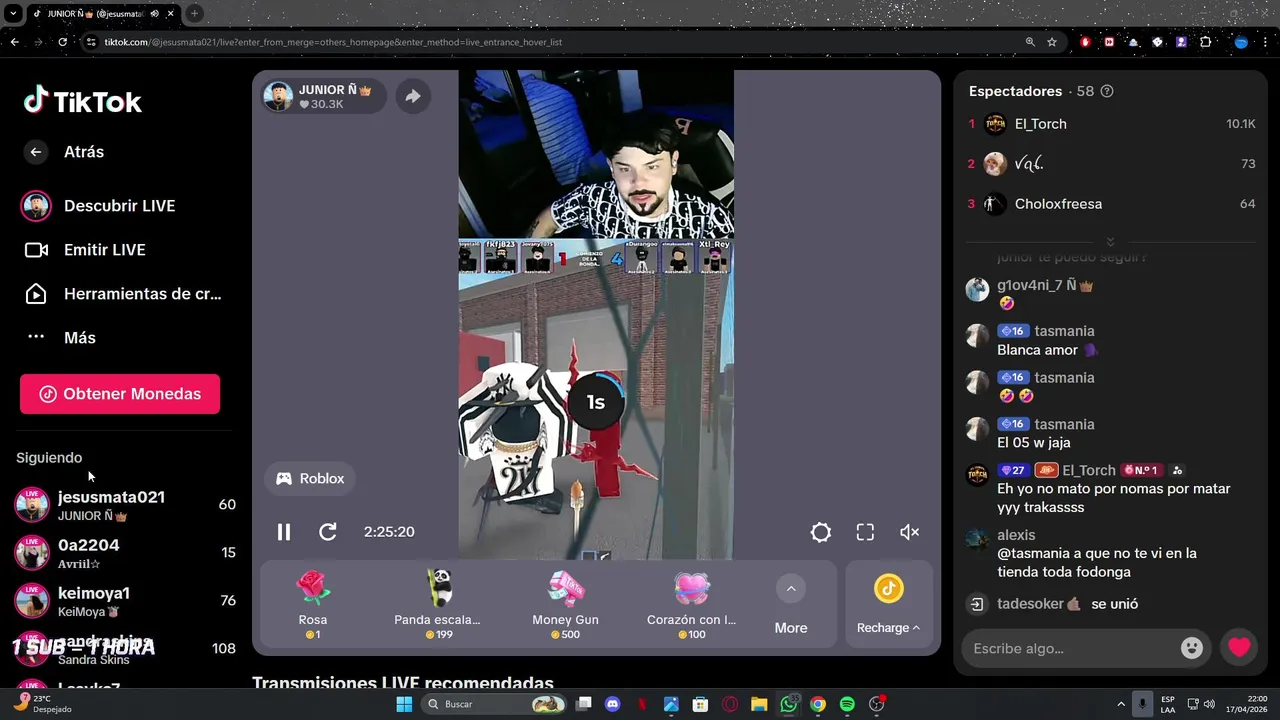The image size is (1280, 720).
Task: Open the browser extensions puzzle icon
Action: [x=1205, y=42]
